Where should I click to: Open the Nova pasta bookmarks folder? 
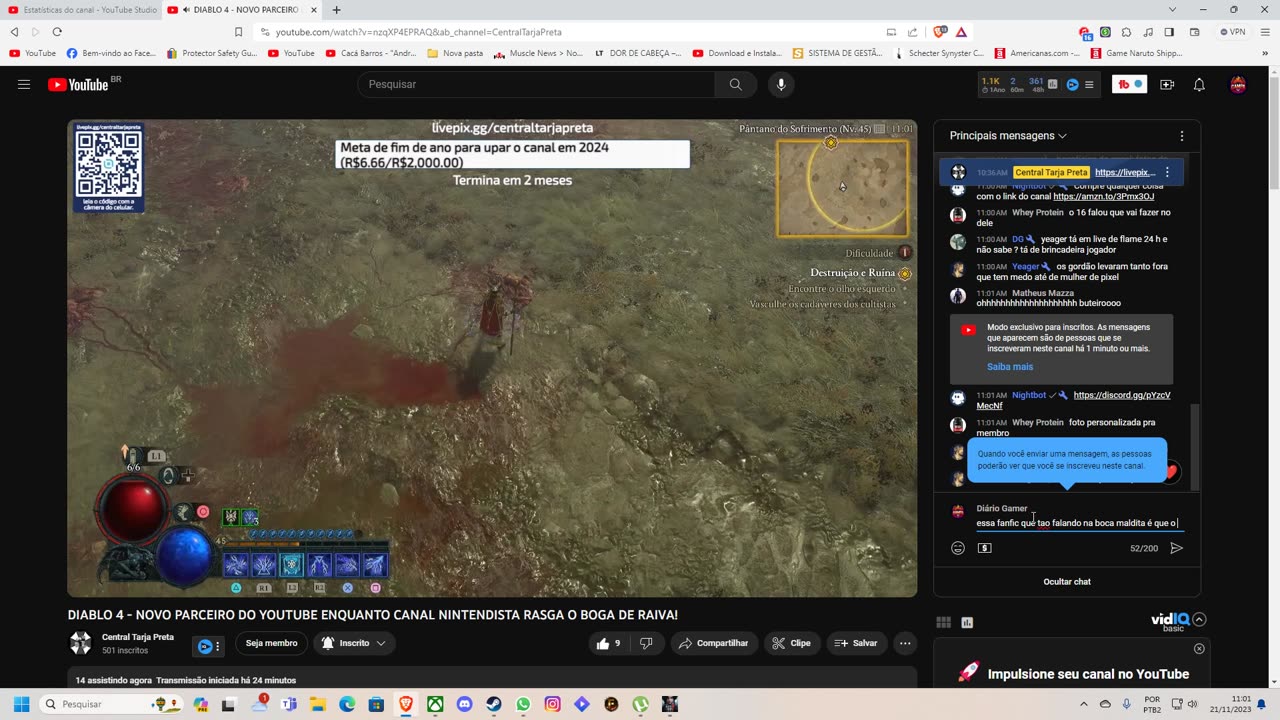click(x=455, y=53)
